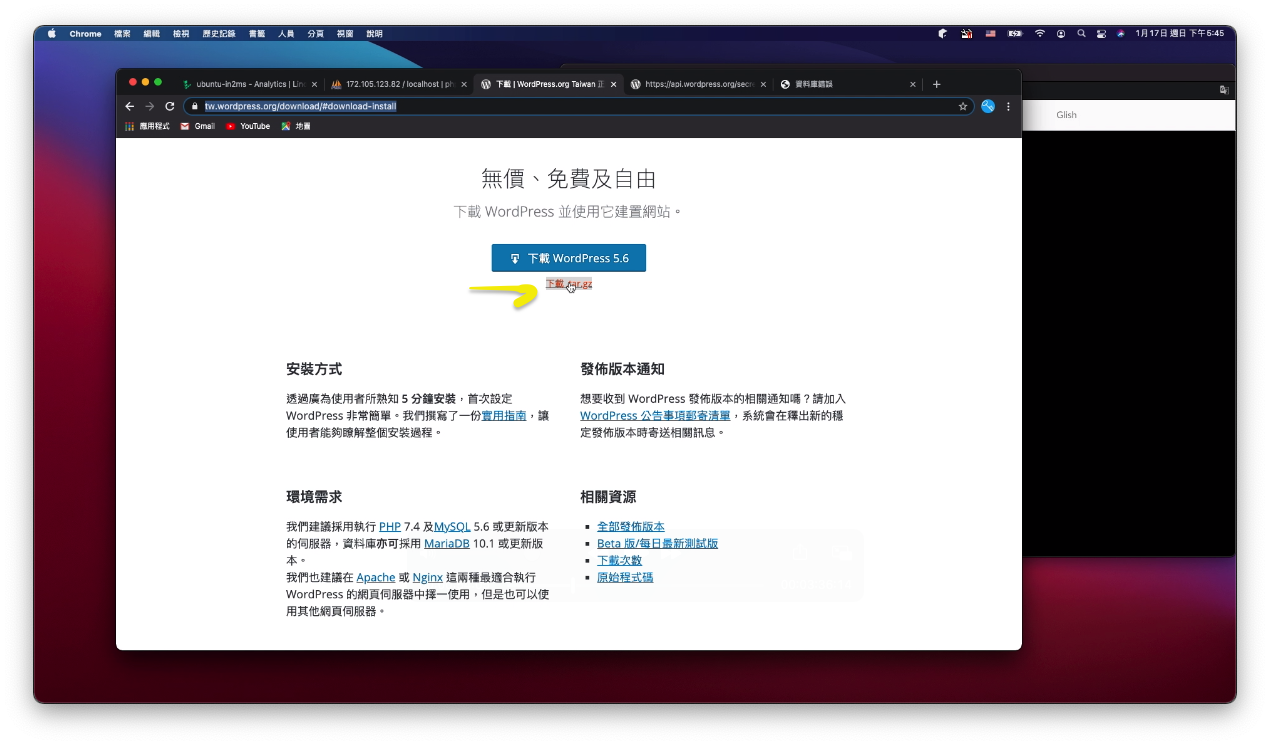
Task: Open Beta 版/每日最新測試版 link
Action: (x=657, y=543)
